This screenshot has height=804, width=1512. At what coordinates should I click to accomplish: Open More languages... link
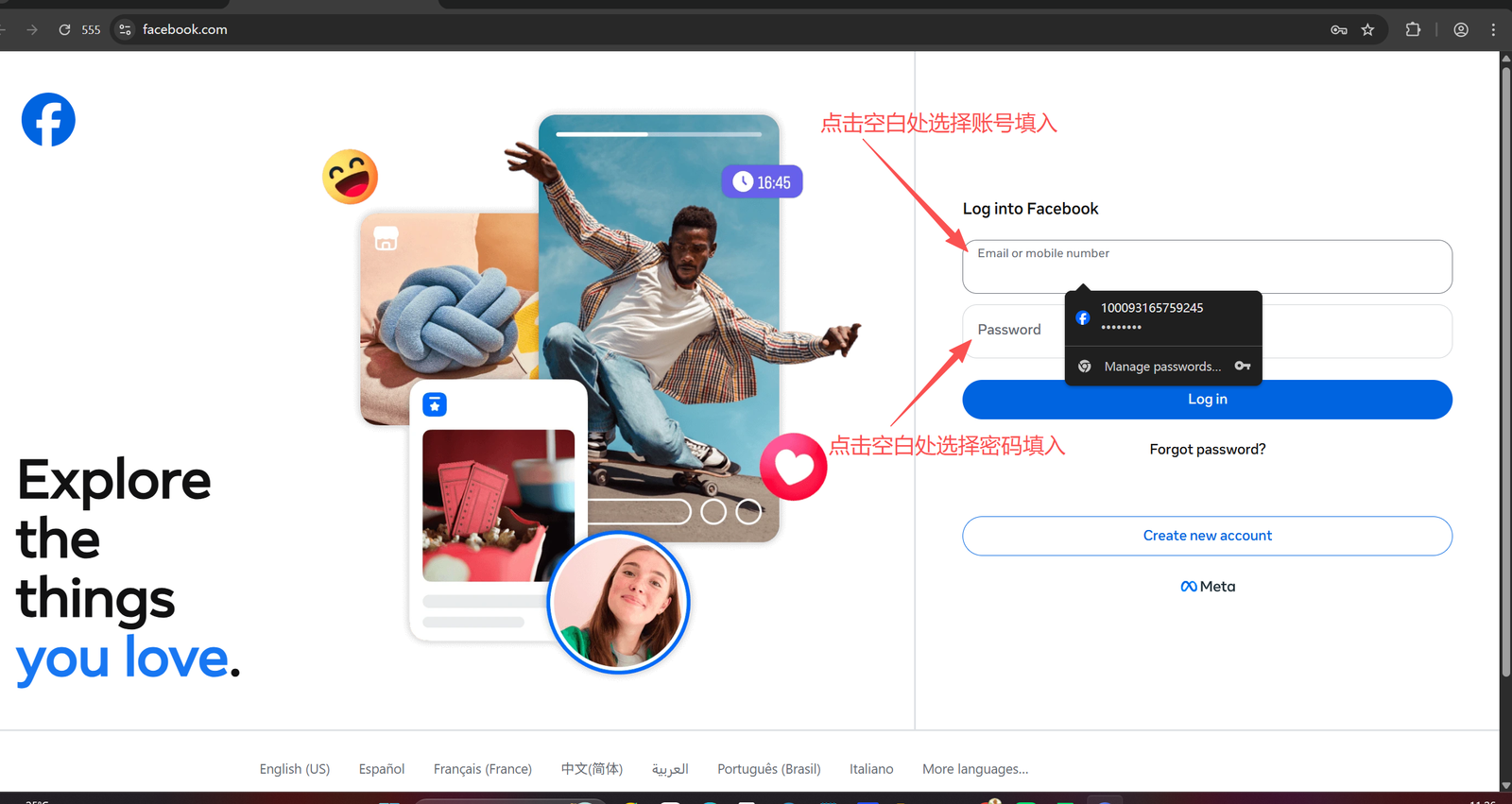click(x=975, y=769)
